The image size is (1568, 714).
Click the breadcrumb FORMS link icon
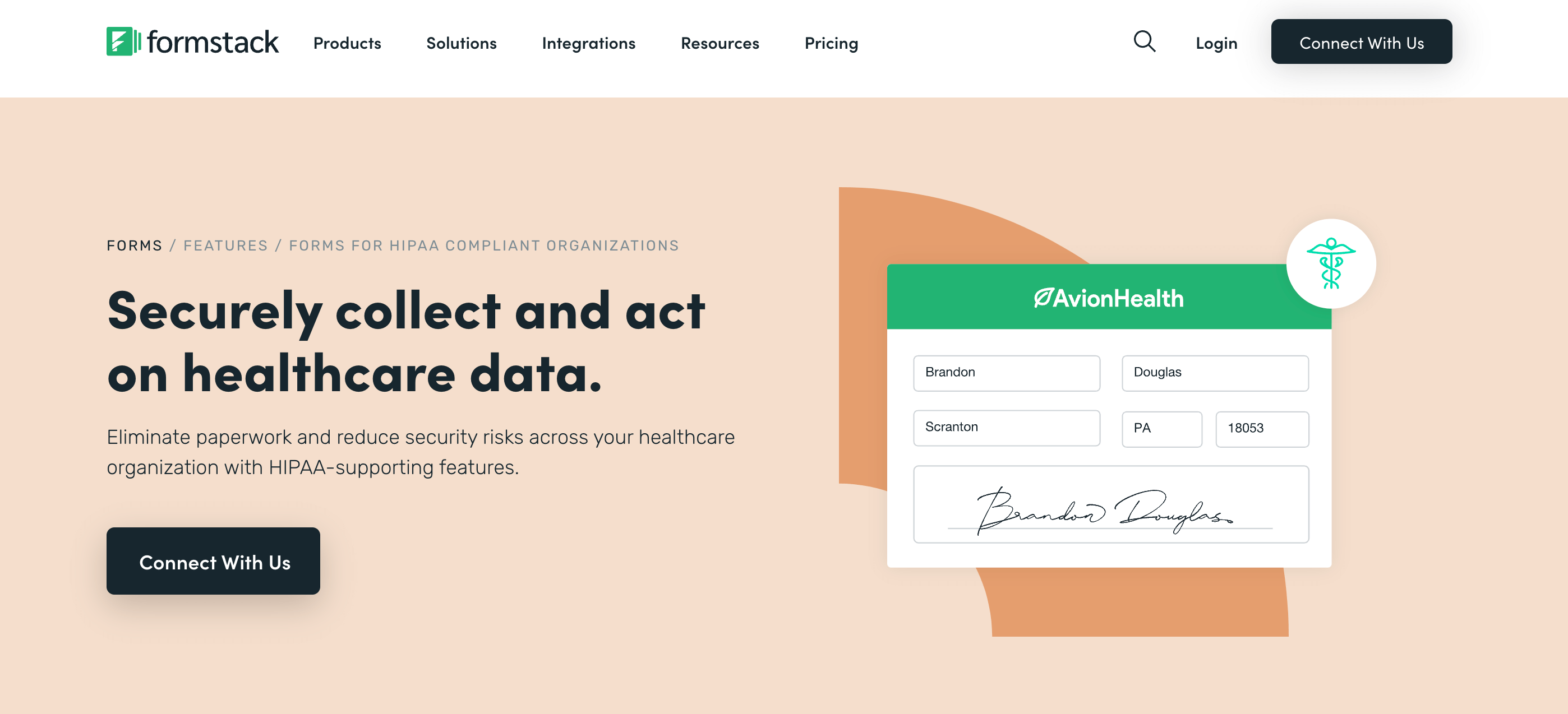134,245
